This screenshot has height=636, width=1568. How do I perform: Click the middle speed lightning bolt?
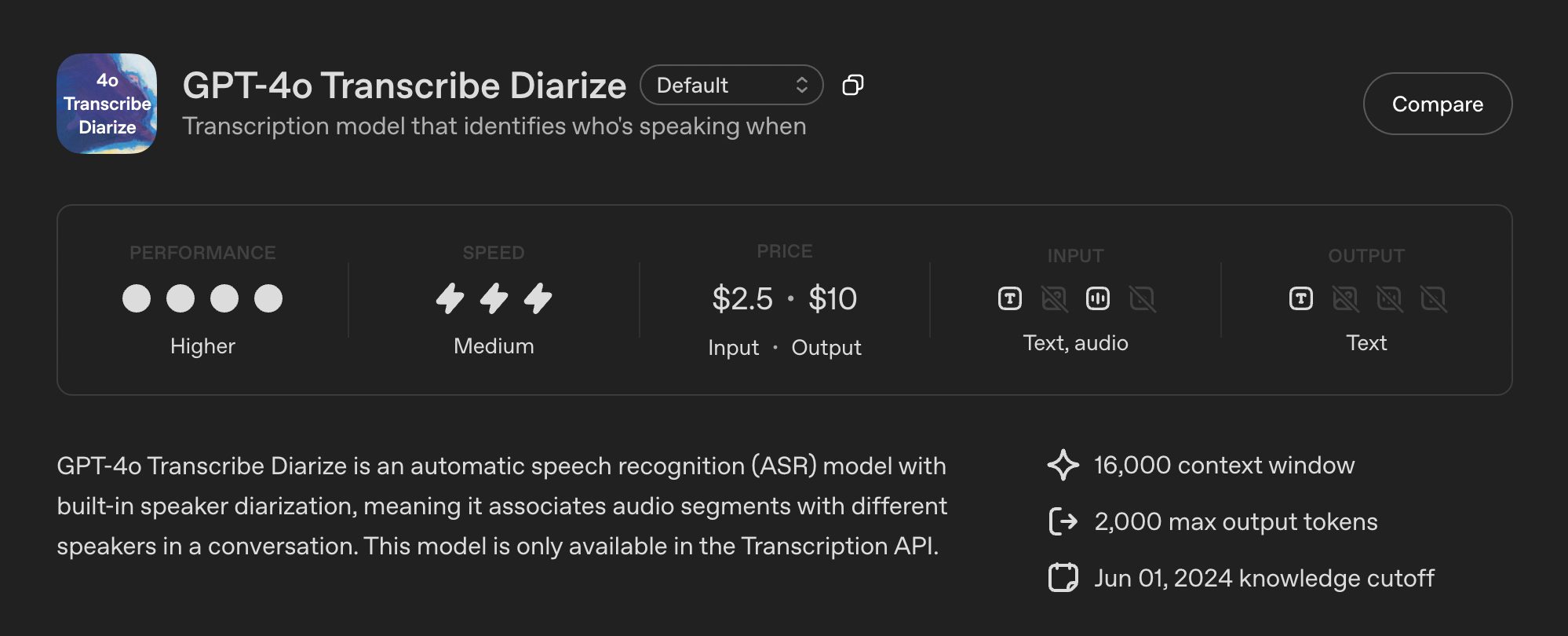[493, 299]
